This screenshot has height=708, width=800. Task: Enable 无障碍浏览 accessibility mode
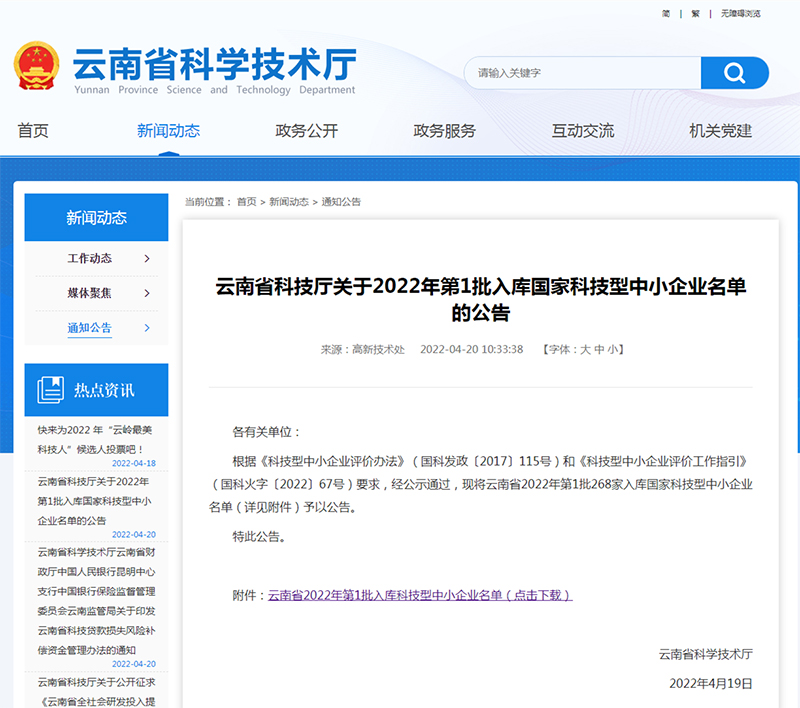click(740, 13)
